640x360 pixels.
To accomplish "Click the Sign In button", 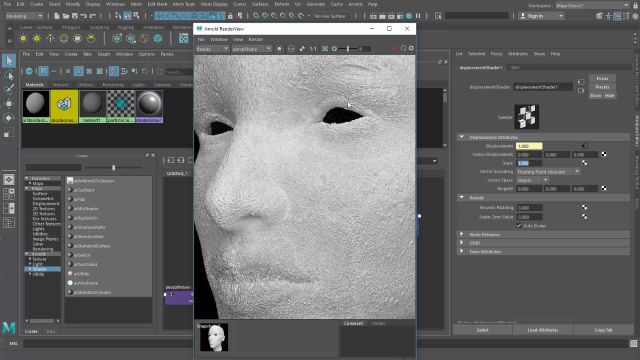I will coord(541,16).
